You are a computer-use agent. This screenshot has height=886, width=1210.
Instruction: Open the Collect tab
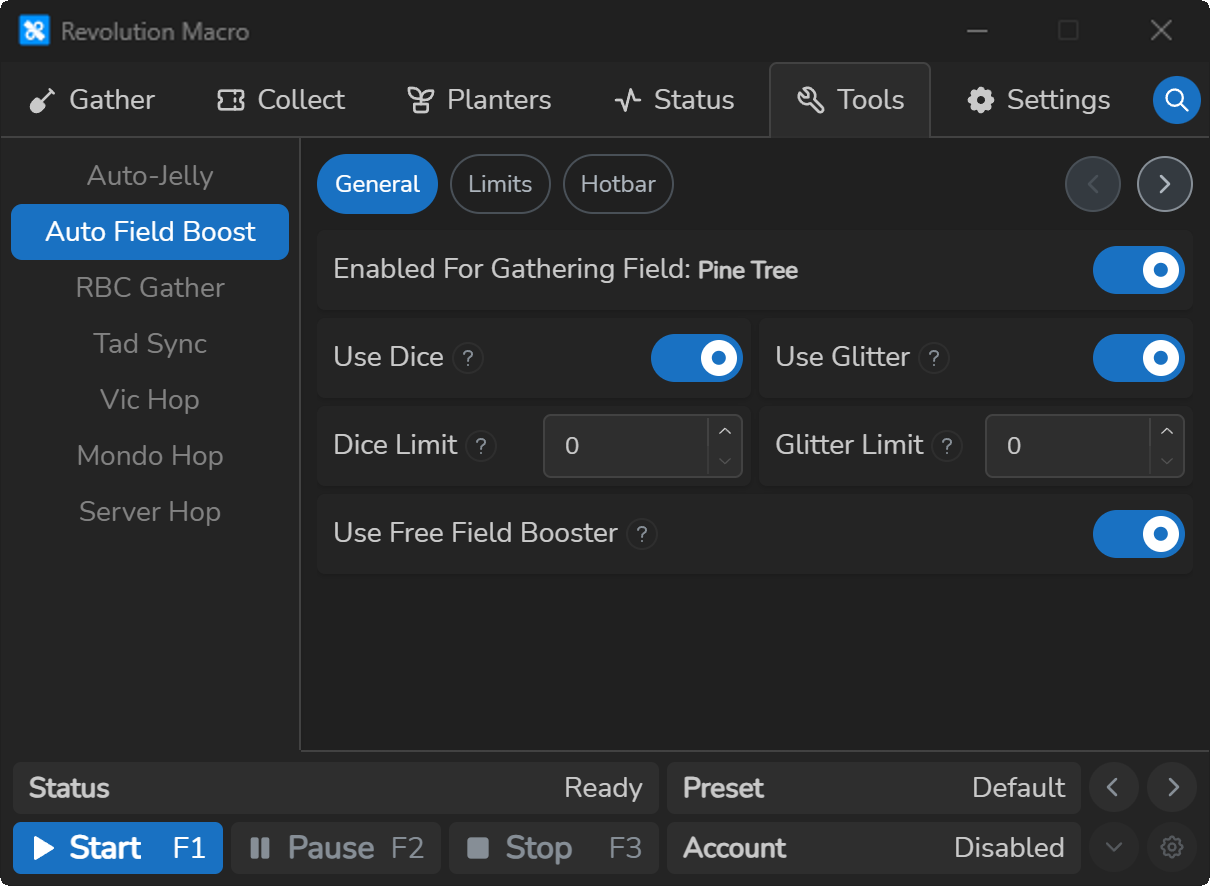pos(281,100)
